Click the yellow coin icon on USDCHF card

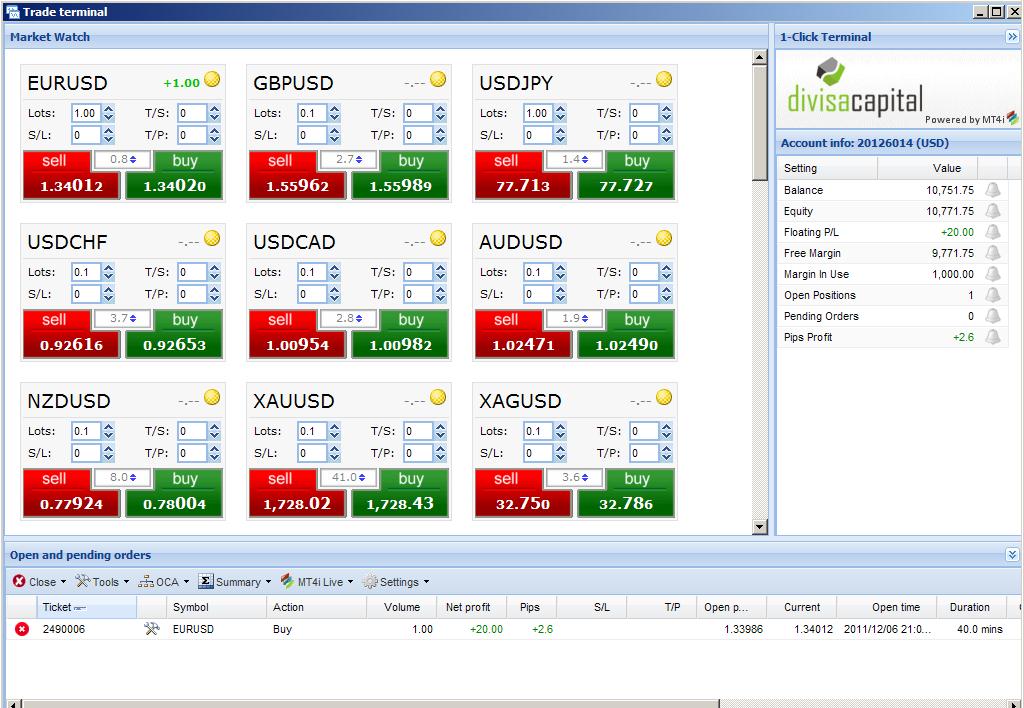coord(212,238)
